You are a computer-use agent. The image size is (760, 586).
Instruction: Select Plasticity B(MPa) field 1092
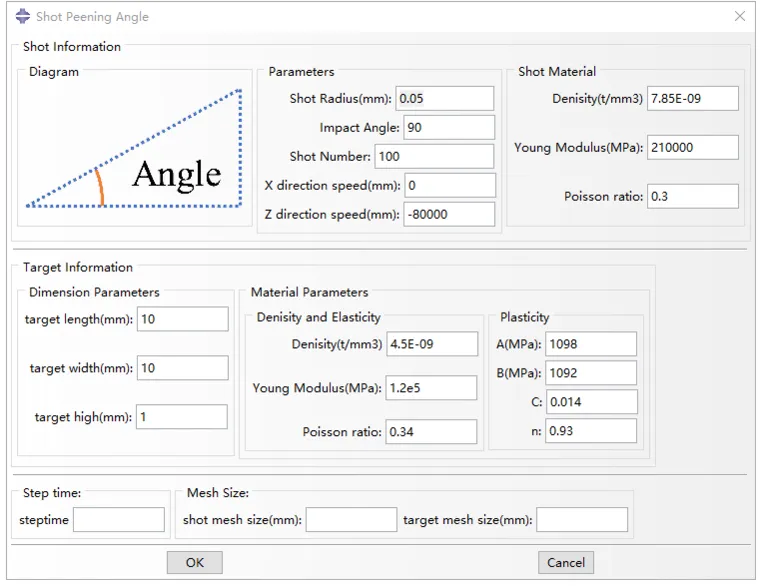pyautogui.click(x=591, y=373)
